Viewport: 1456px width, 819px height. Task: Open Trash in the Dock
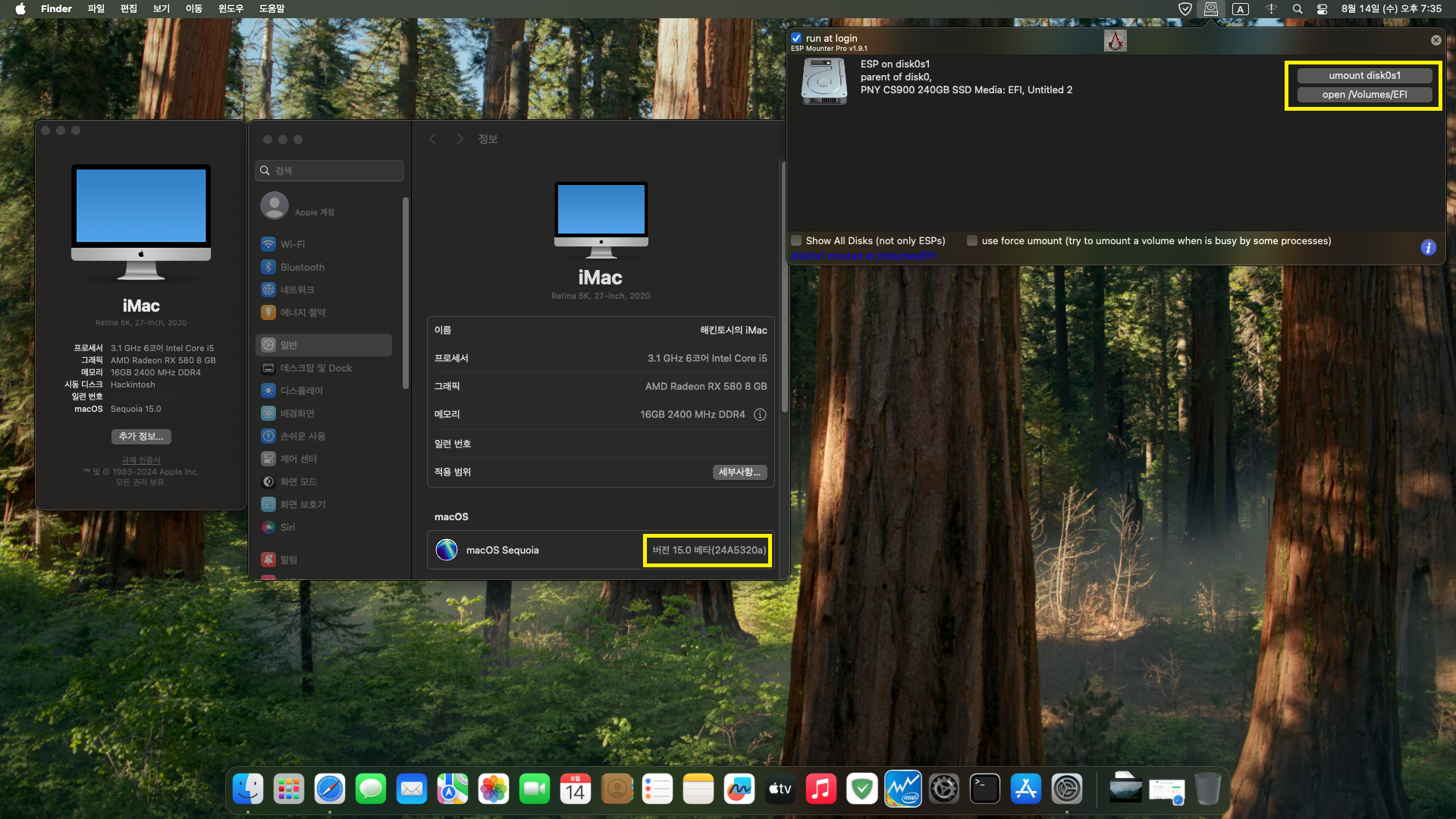1208,789
